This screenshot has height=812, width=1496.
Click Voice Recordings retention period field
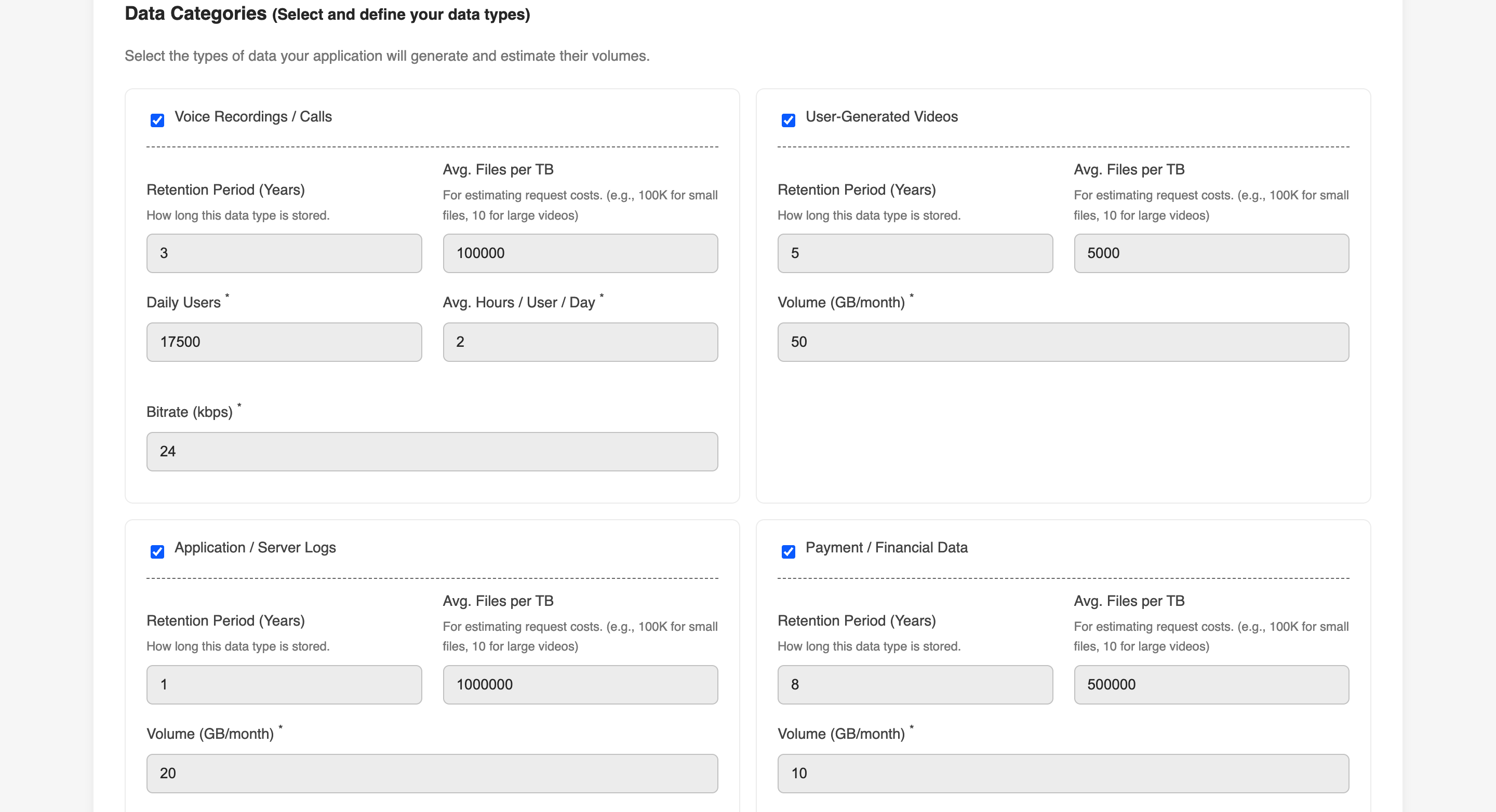tap(284, 253)
